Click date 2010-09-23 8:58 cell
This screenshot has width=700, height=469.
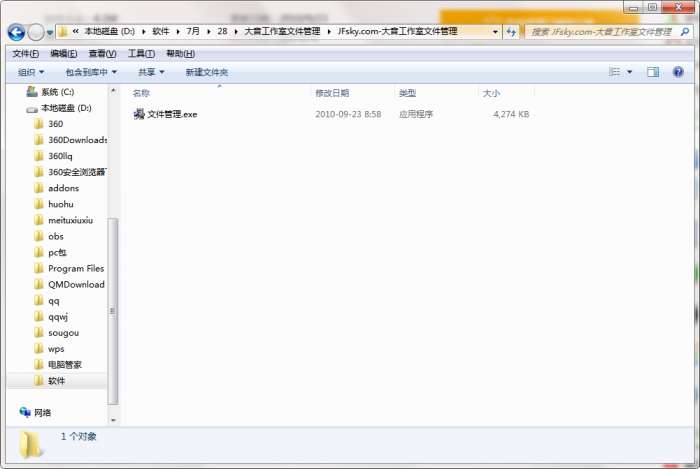tap(348, 114)
